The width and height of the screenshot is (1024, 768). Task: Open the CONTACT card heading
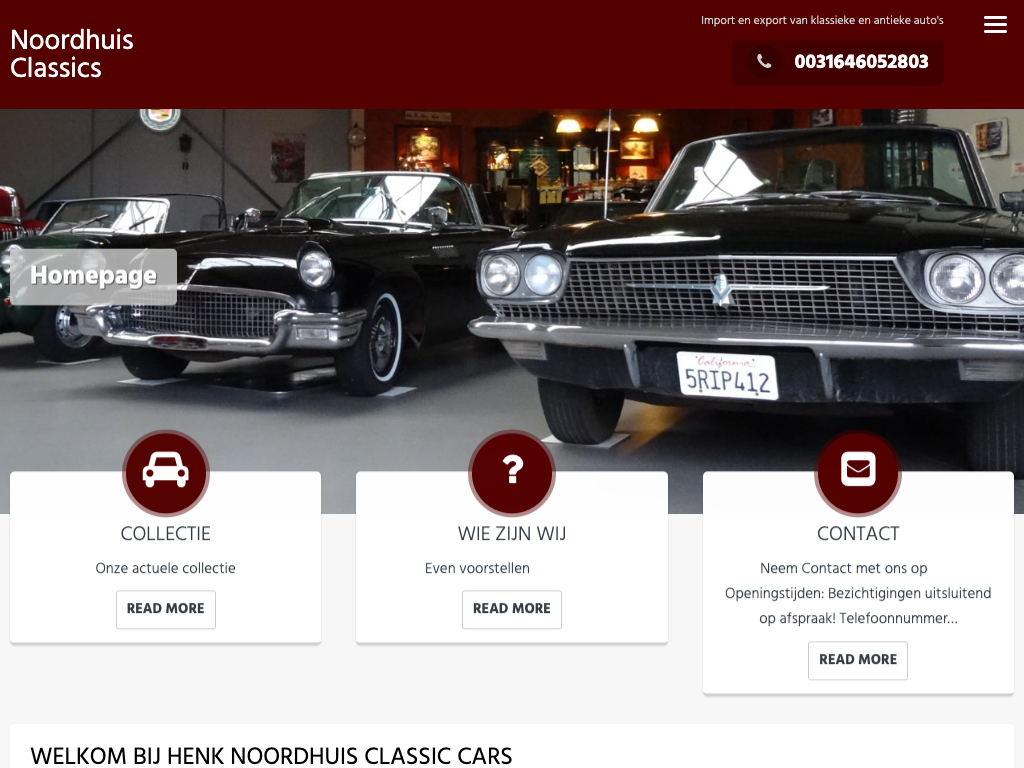tap(857, 534)
